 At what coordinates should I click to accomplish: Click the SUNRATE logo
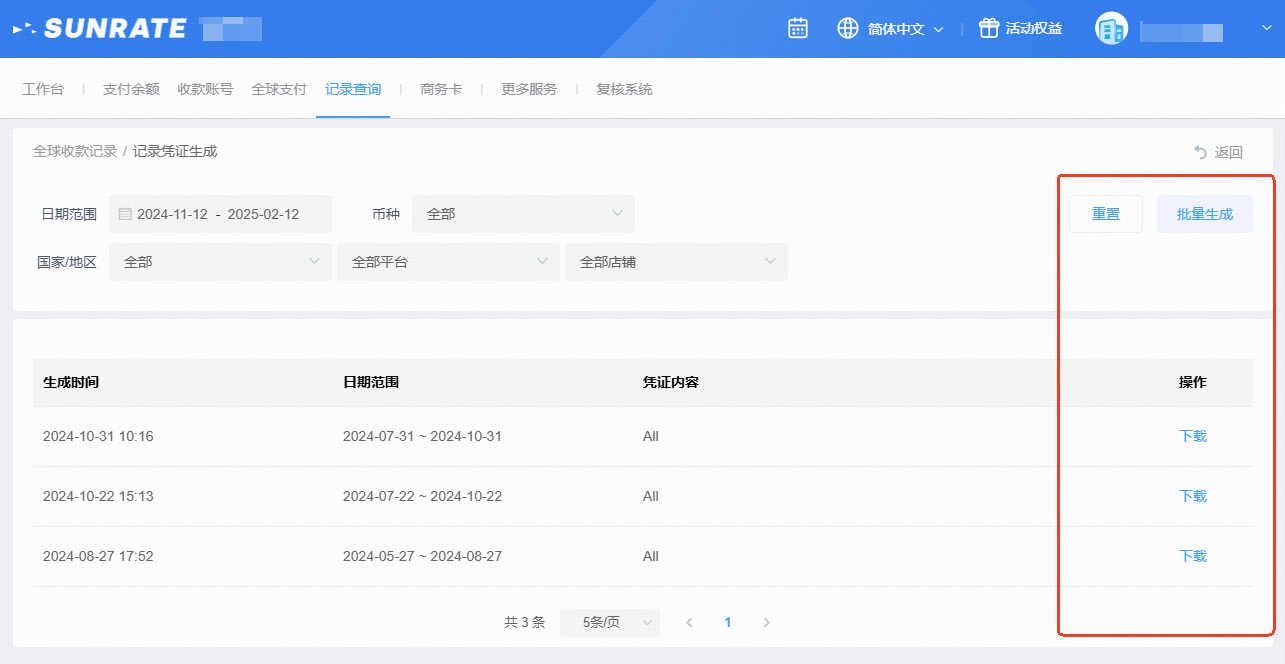coord(100,29)
